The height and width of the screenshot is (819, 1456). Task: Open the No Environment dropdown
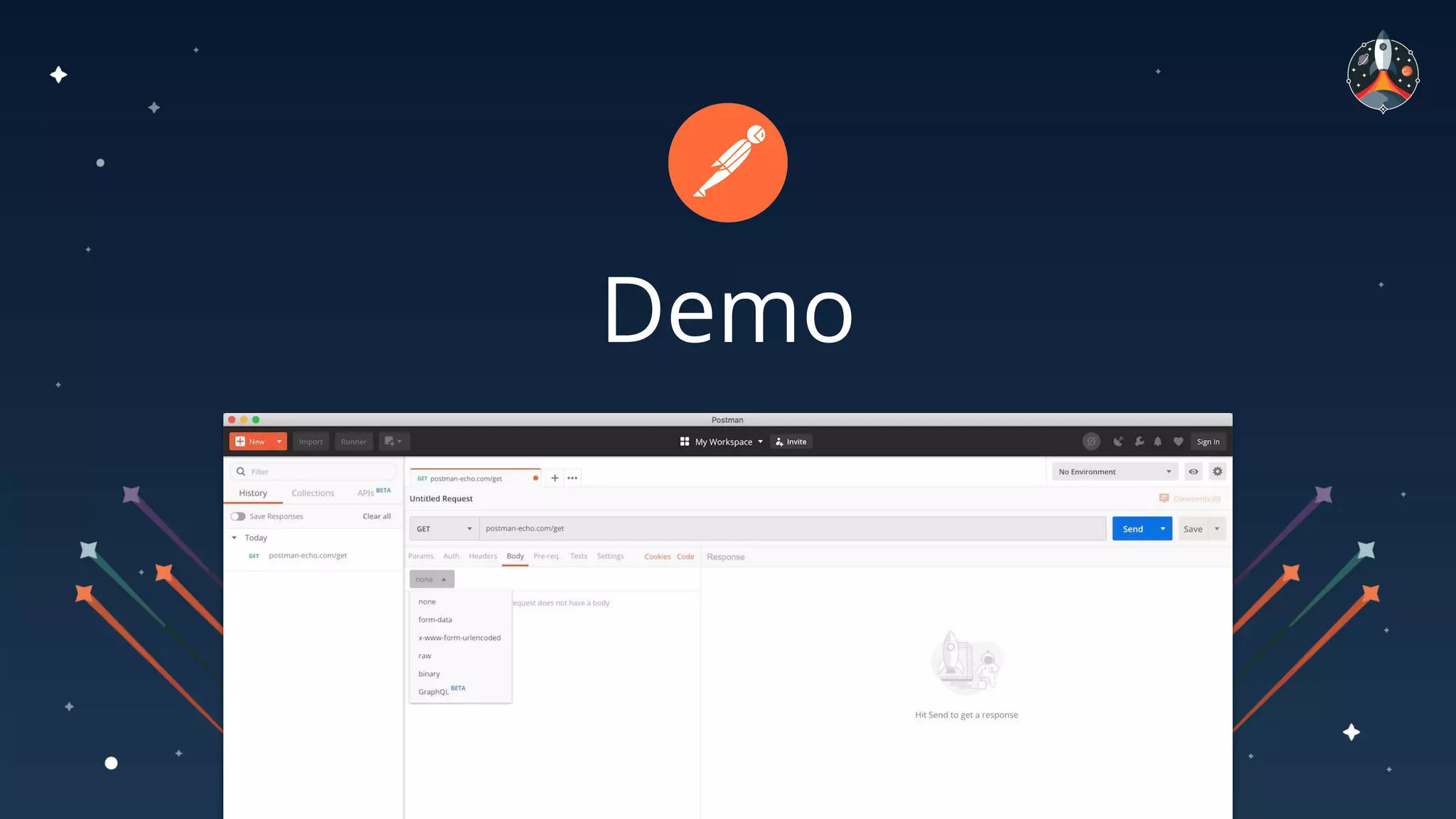[x=1115, y=471]
